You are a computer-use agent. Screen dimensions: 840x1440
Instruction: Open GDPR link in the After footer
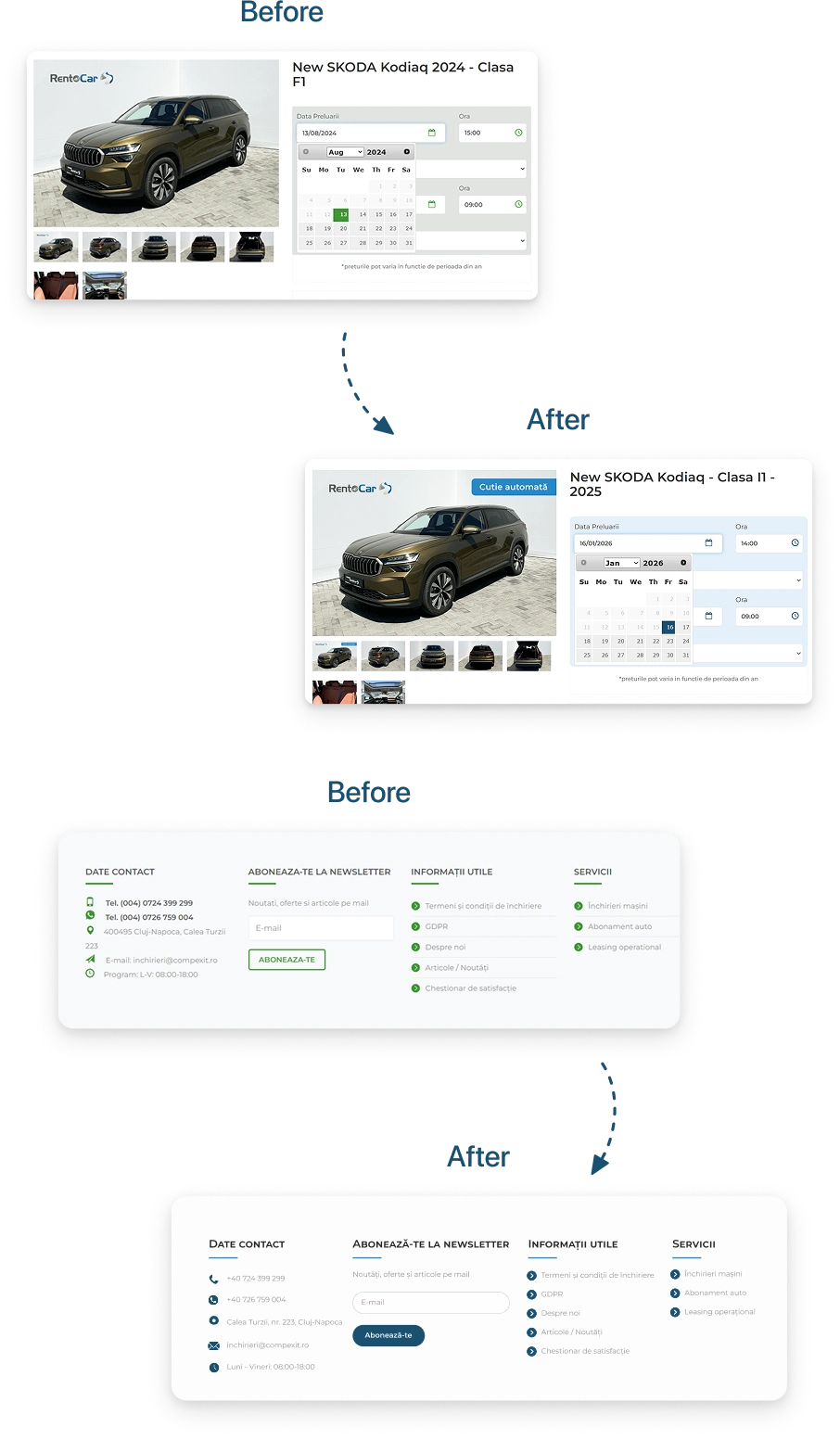coord(553,1294)
